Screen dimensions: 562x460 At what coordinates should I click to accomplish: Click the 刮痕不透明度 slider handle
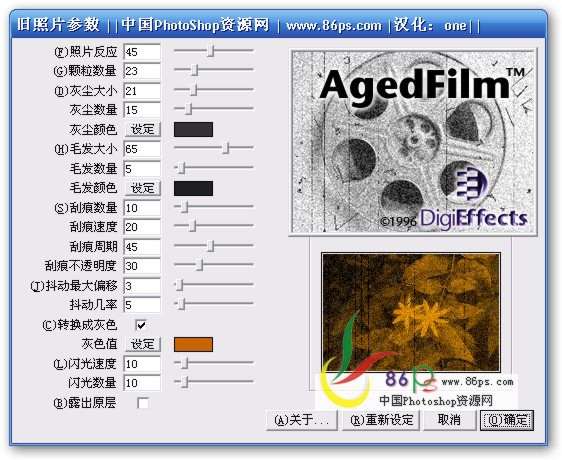tap(200, 265)
